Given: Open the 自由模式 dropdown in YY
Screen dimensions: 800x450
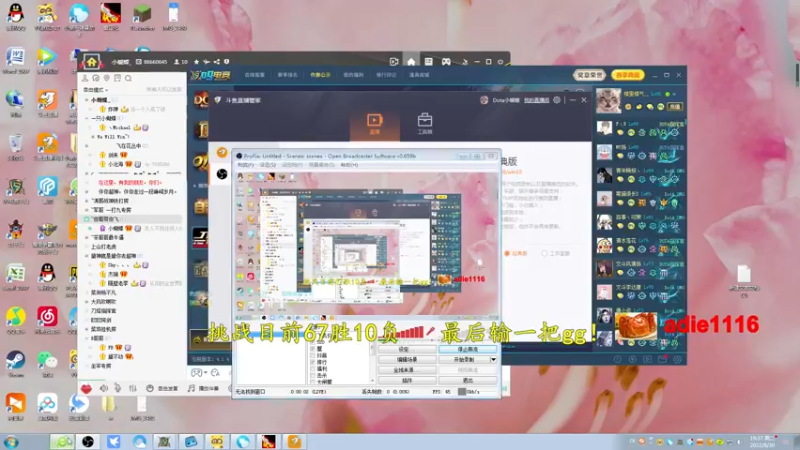Looking at the screenshot, I should tap(96, 90).
